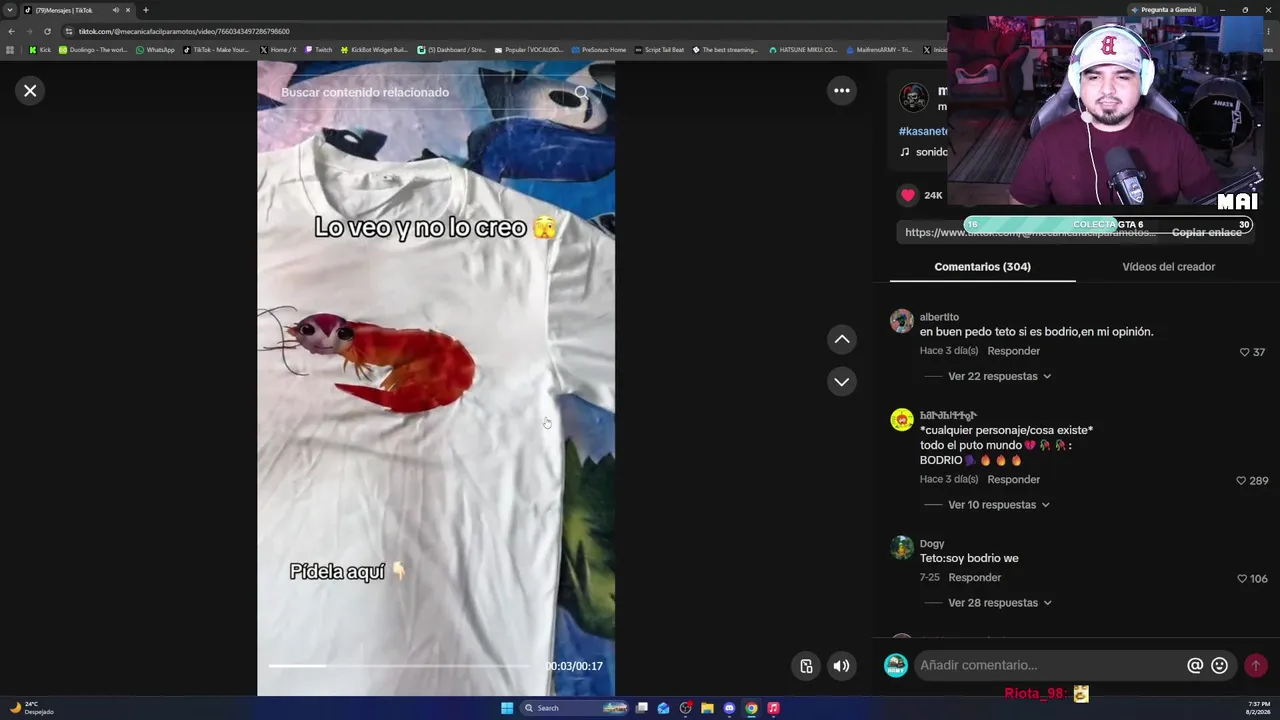The width and height of the screenshot is (1280, 720).
Task: Open the Script Tail Beat bookmark
Action: point(659,49)
